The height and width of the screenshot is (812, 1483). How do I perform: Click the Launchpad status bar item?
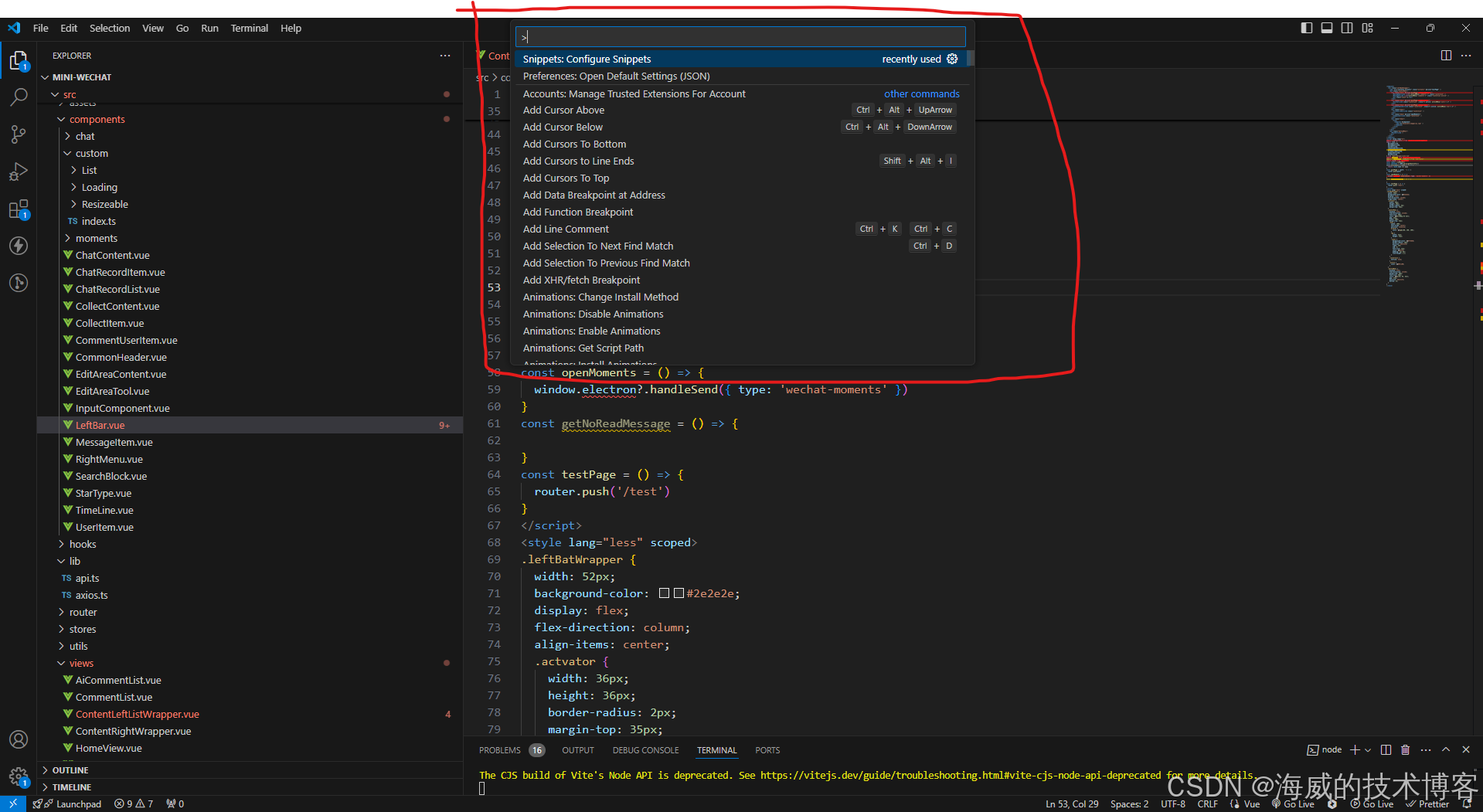67,804
